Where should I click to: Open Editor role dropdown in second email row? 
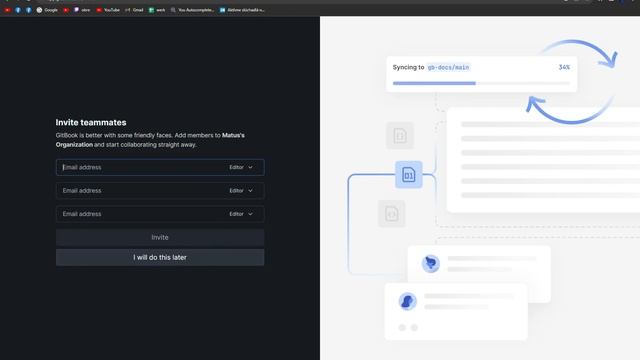point(241,191)
